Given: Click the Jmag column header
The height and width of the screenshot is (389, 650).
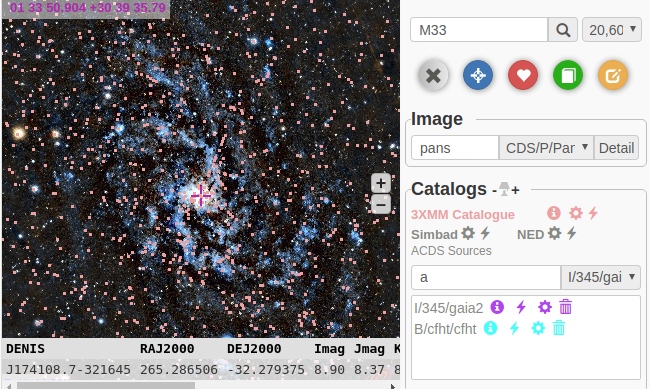Looking at the screenshot, I should coord(369,349).
